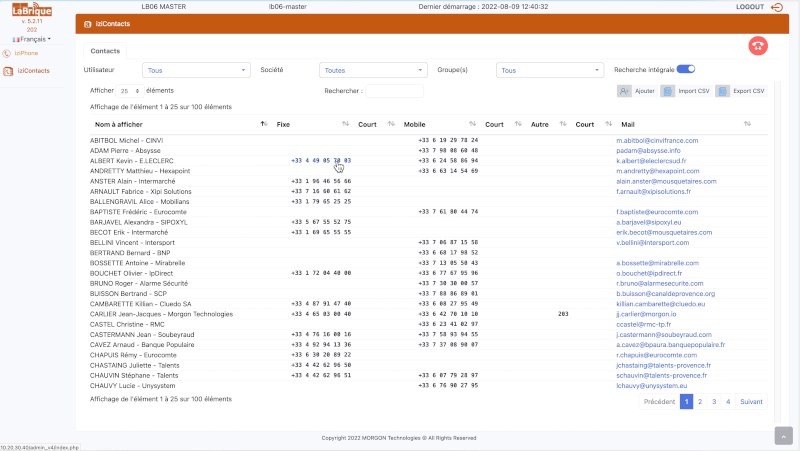Viewport: 800px width, 451px height.
Task: Click CARLIER Jean-Jacques short number 203
Action: click(563, 314)
